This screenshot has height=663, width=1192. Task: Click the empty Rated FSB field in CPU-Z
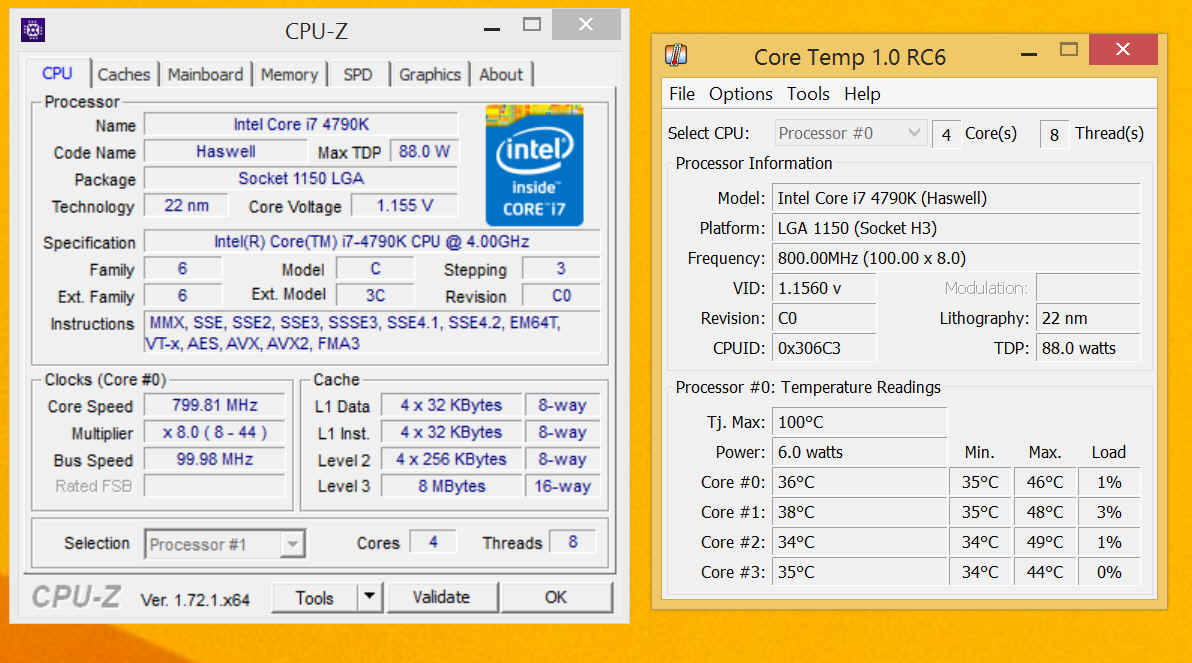[214, 486]
